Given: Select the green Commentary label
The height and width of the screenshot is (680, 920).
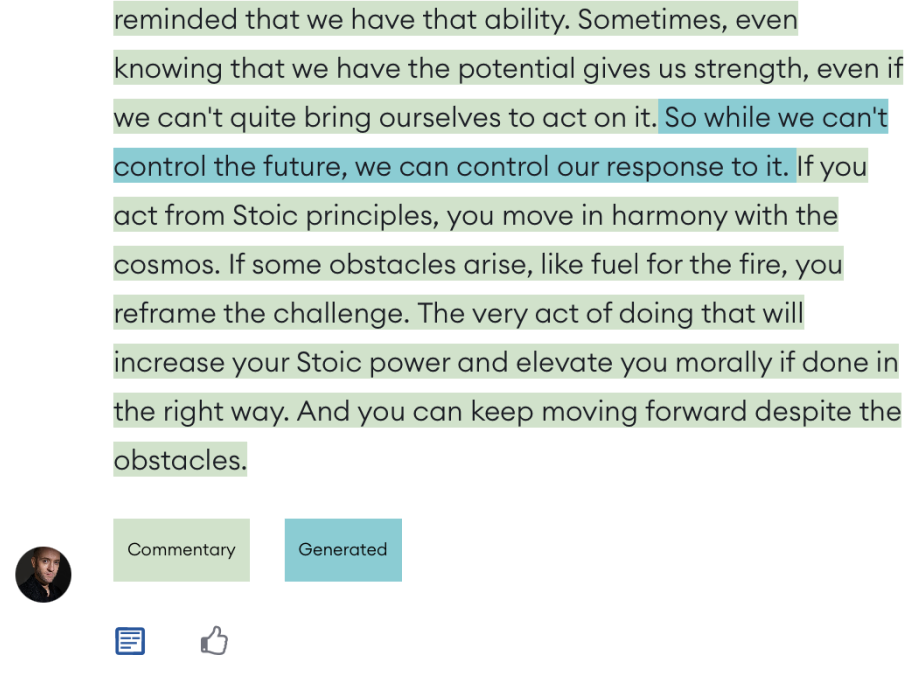Looking at the screenshot, I should coord(181,550).
